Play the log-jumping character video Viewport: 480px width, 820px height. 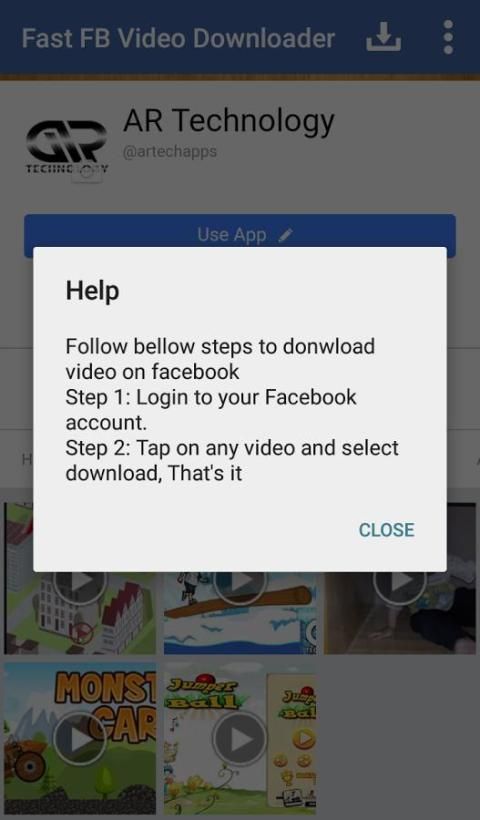[x=240, y=580]
